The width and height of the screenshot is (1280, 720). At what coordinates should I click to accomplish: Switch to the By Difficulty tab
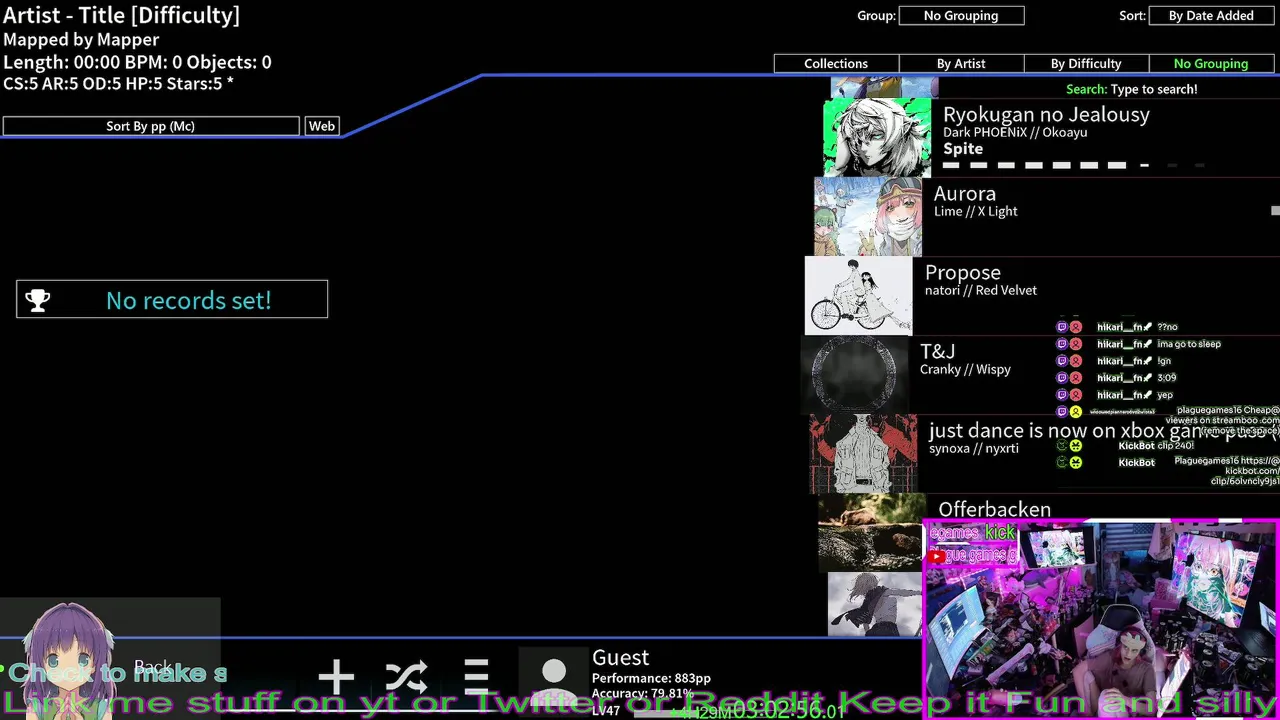(1086, 63)
